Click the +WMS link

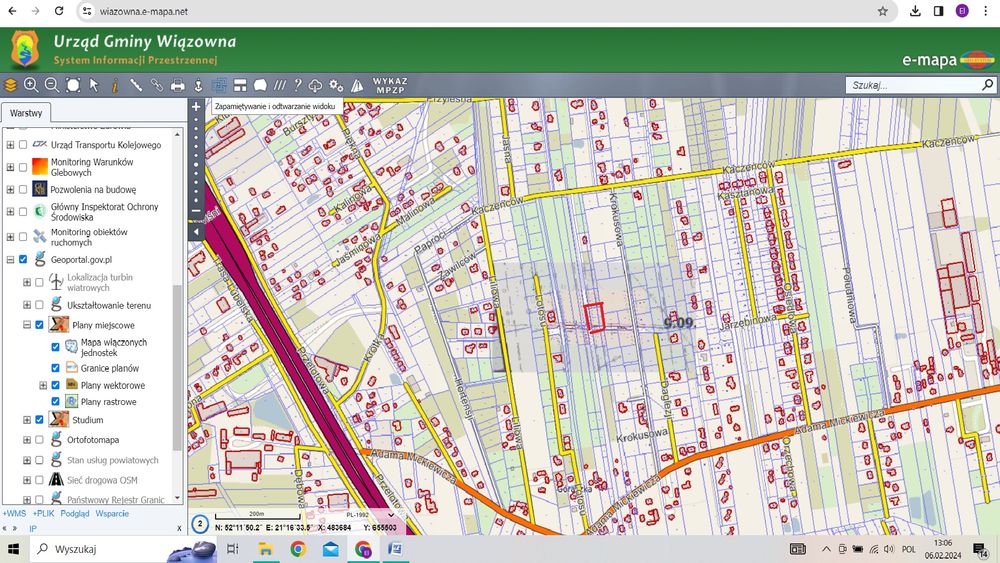pos(13,514)
